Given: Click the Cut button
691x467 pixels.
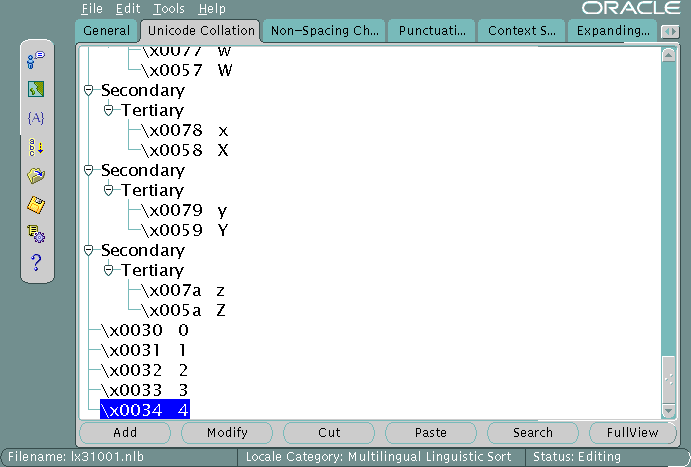Looking at the screenshot, I should click(x=329, y=433).
